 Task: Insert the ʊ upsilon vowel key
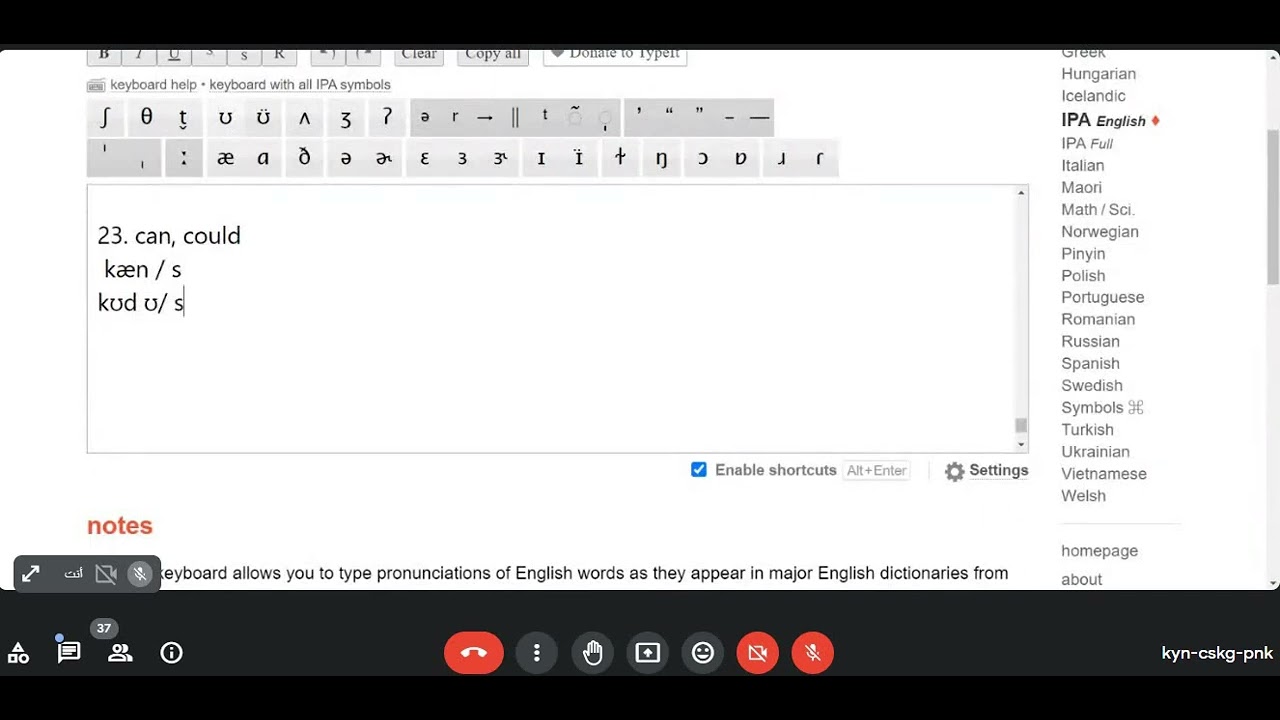tap(225, 117)
